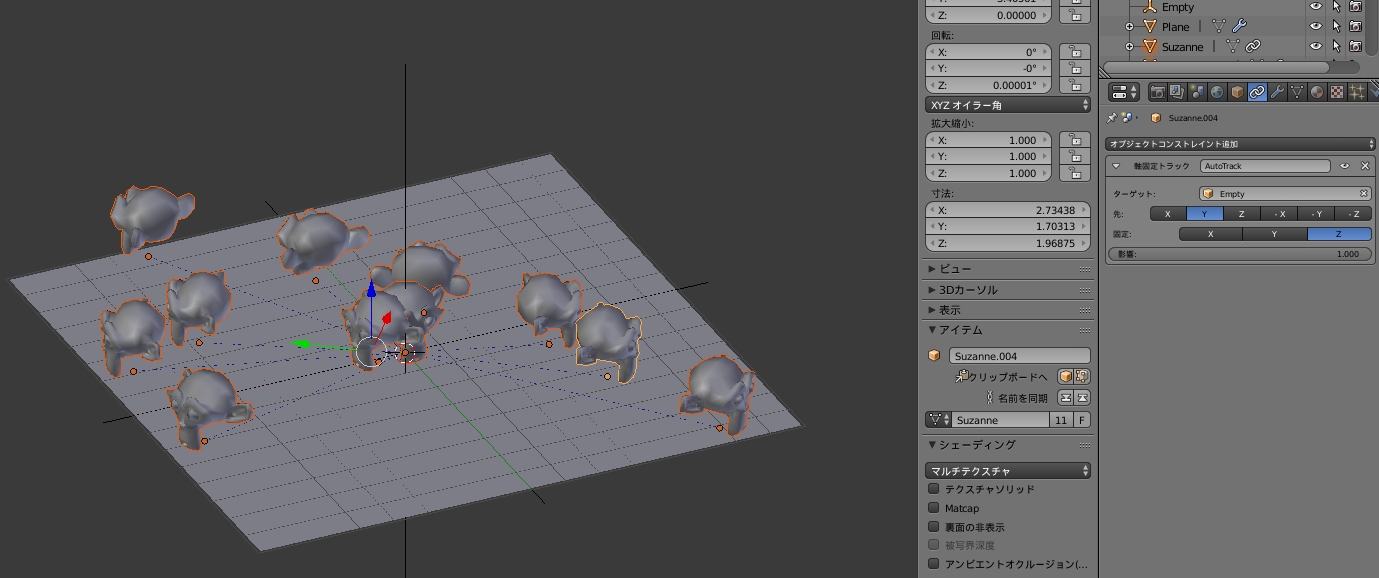Enable the 裏面の非表示 checkbox
1379x578 pixels.
pos(934,527)
